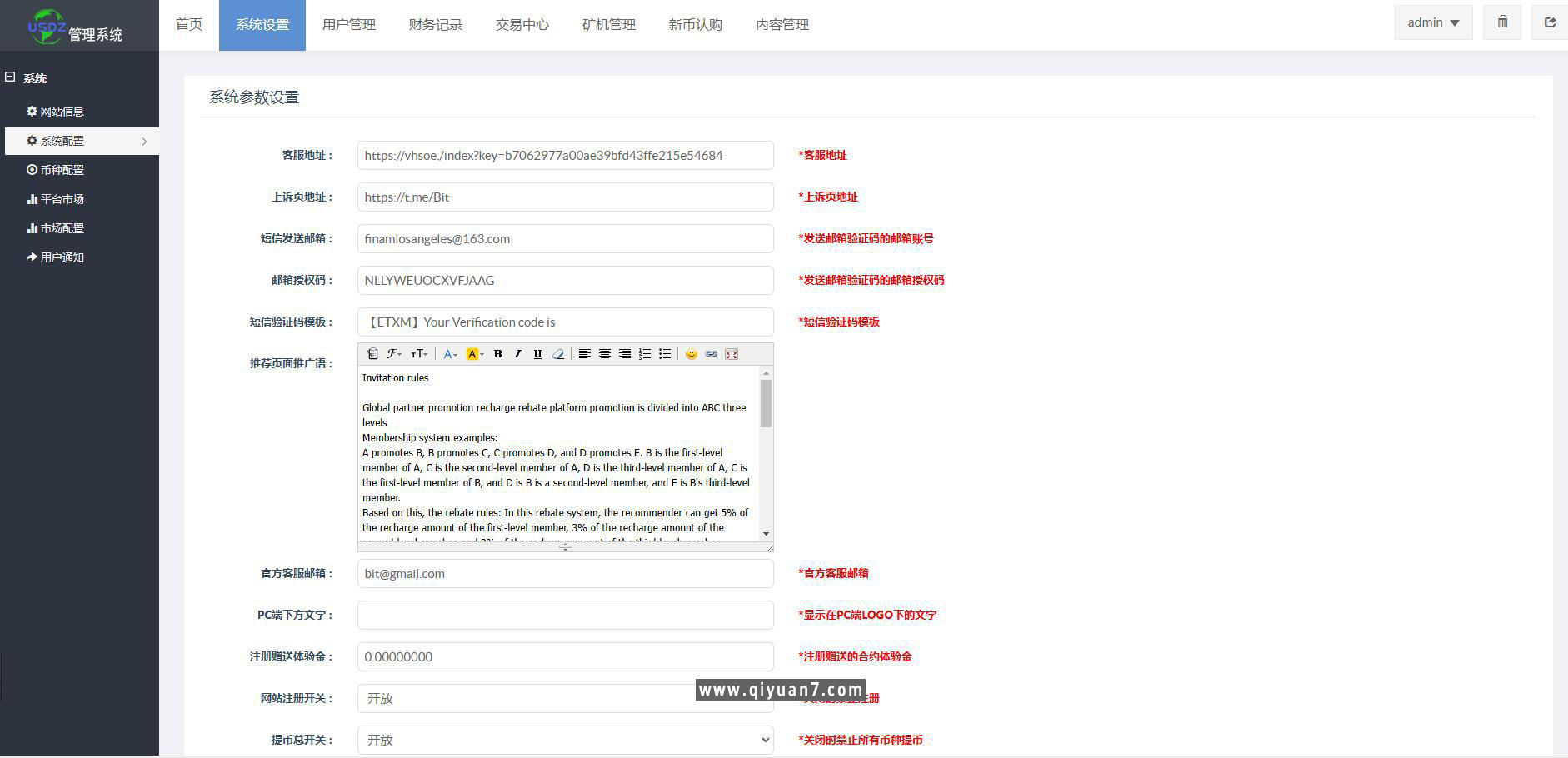Open 用户通知 in the sidebar
Viewport: 1568px width, 758px height.
pos(62,257)
